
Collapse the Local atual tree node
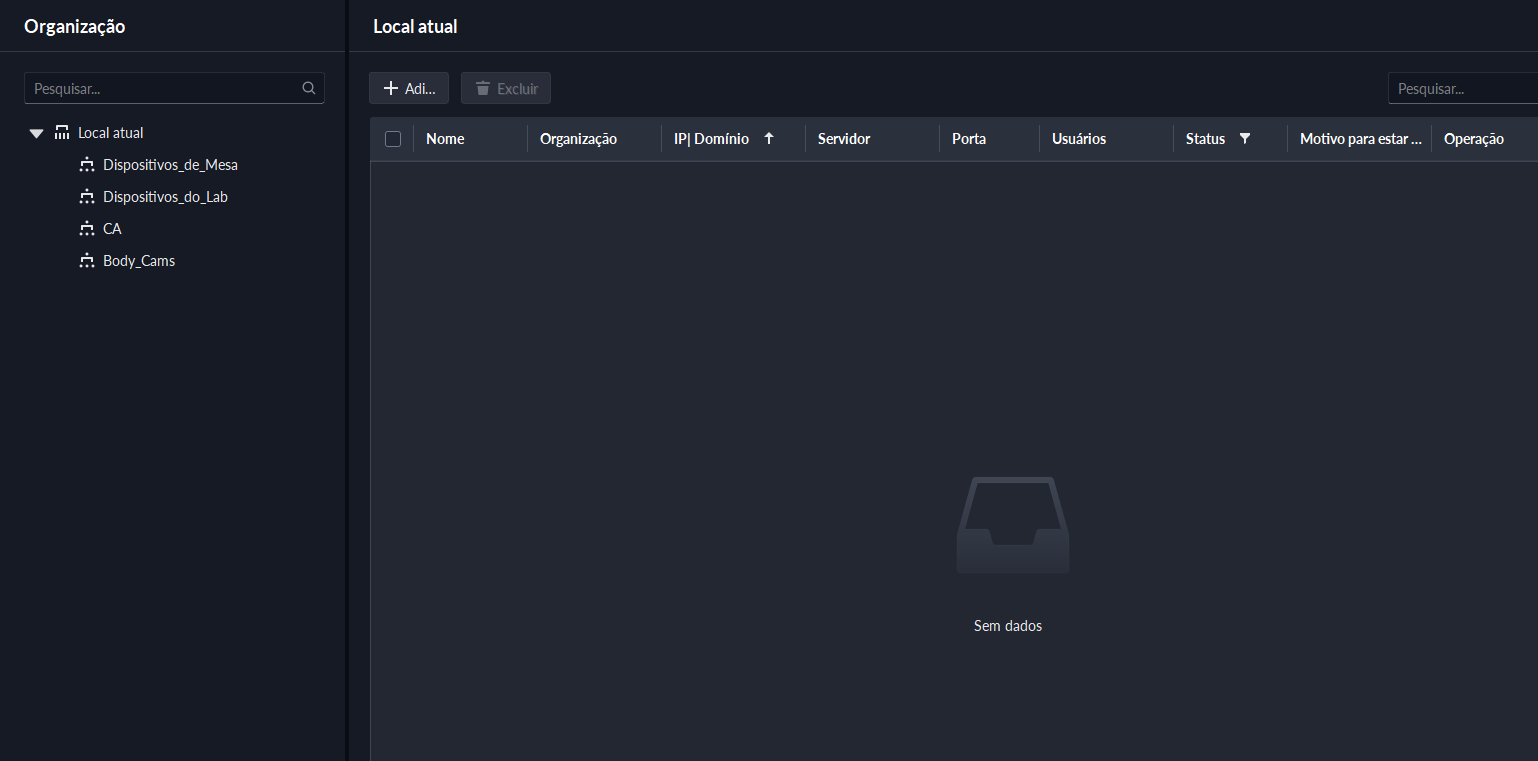(37, 133)
